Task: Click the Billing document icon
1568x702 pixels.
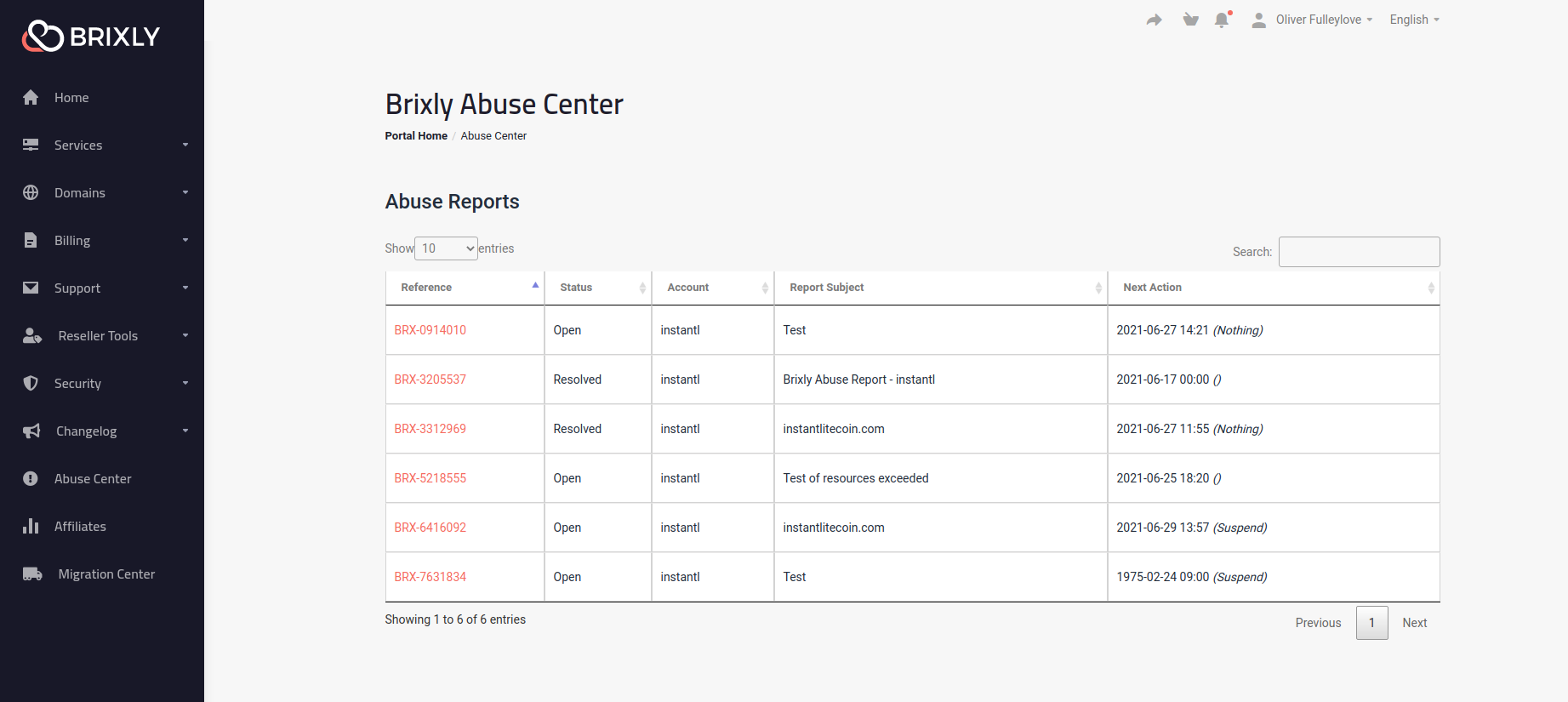Action: 31,240
